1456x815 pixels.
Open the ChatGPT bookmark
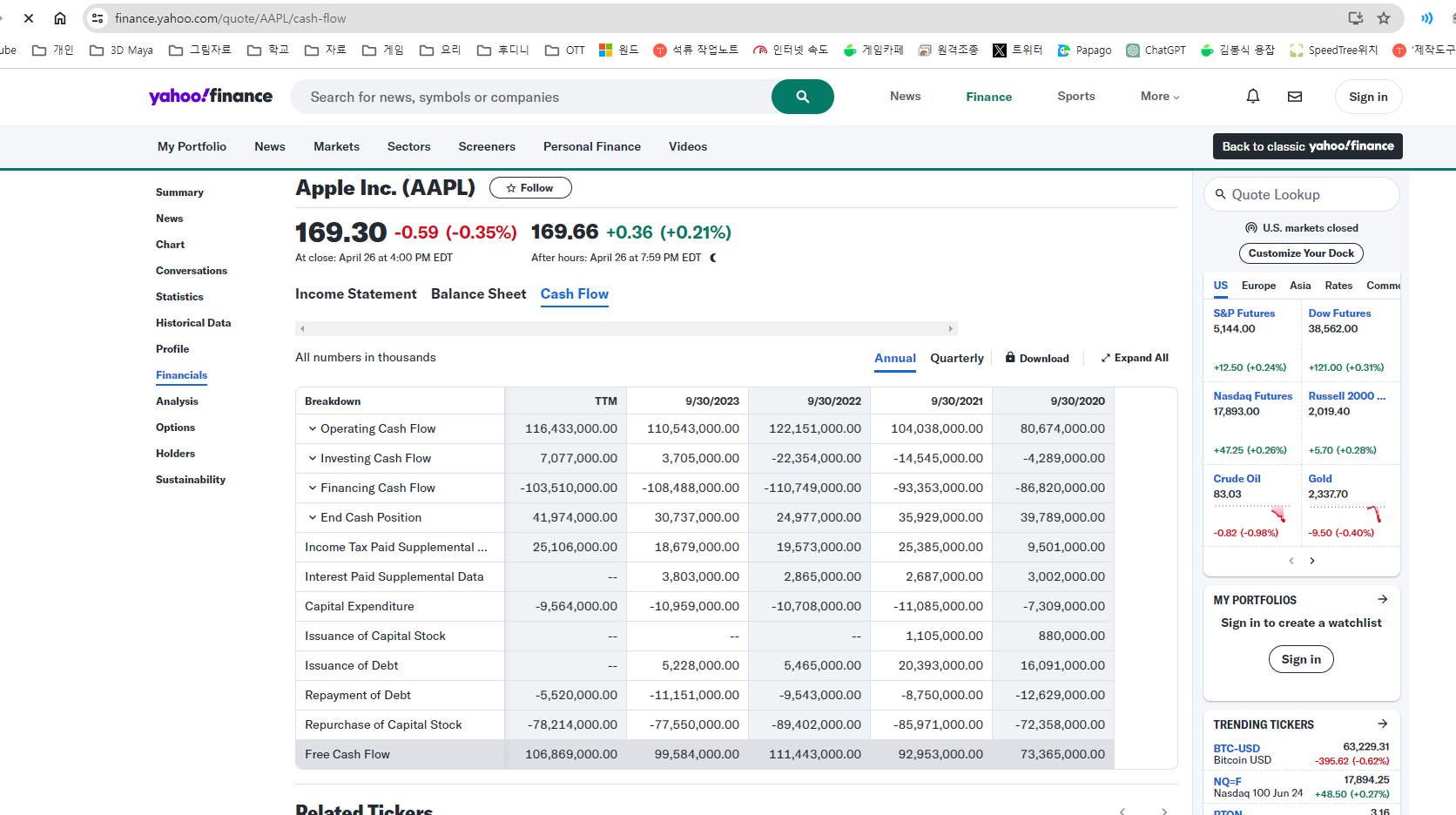[1156, 51]
